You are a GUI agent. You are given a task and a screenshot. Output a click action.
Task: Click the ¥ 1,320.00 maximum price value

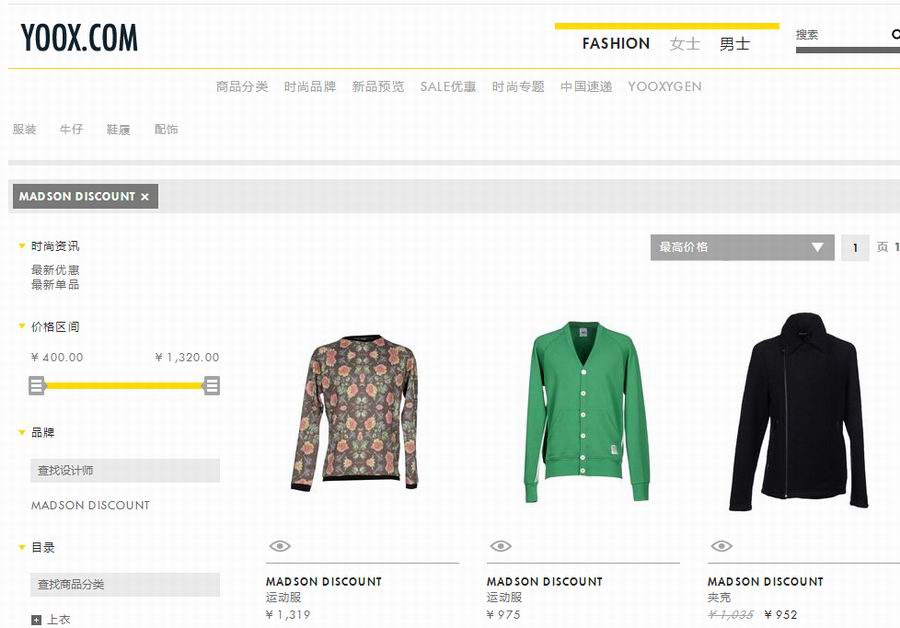point(187,358)
